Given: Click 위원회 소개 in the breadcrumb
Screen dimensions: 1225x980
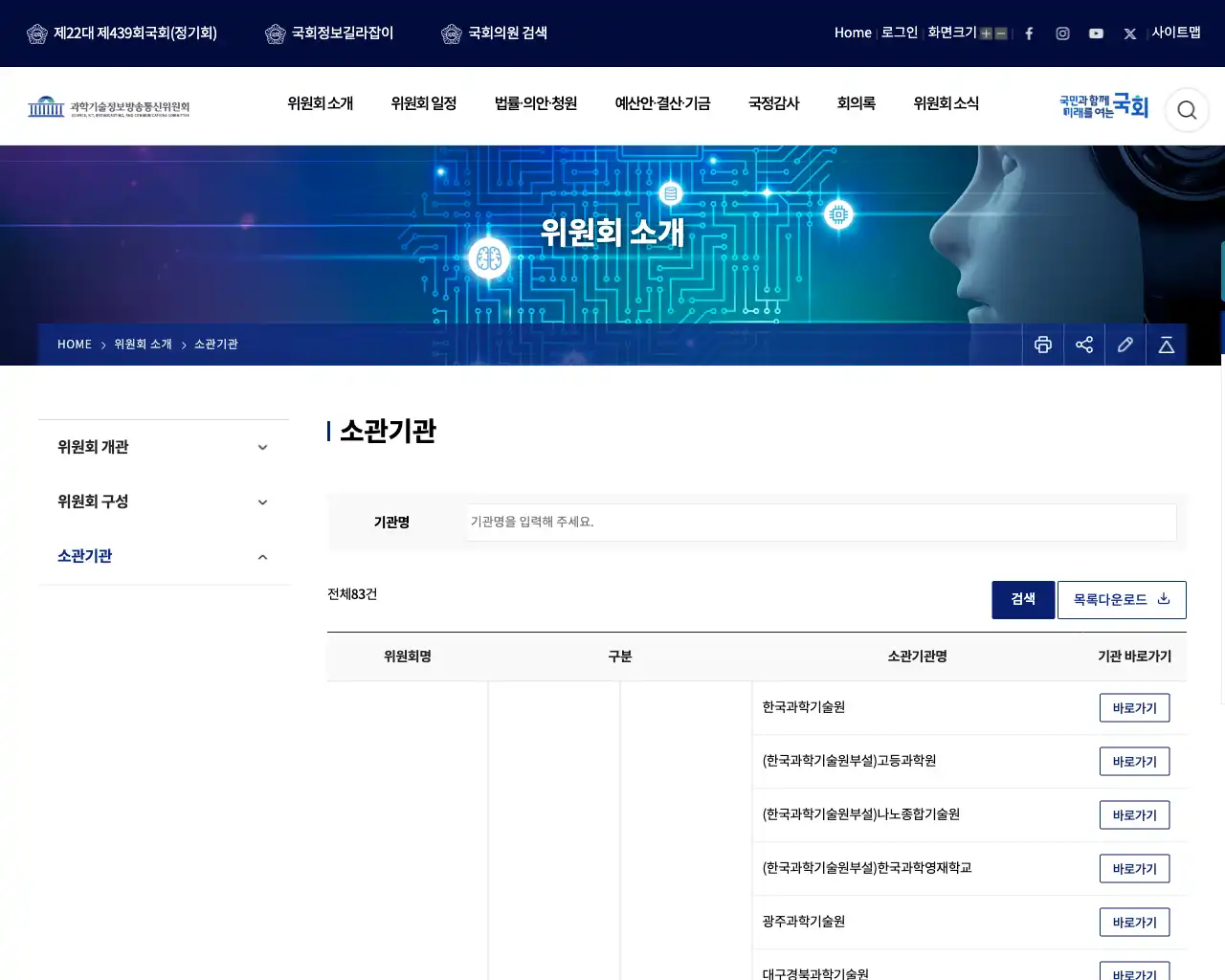Looking at the screenshot, I should [x=143, y=345].
